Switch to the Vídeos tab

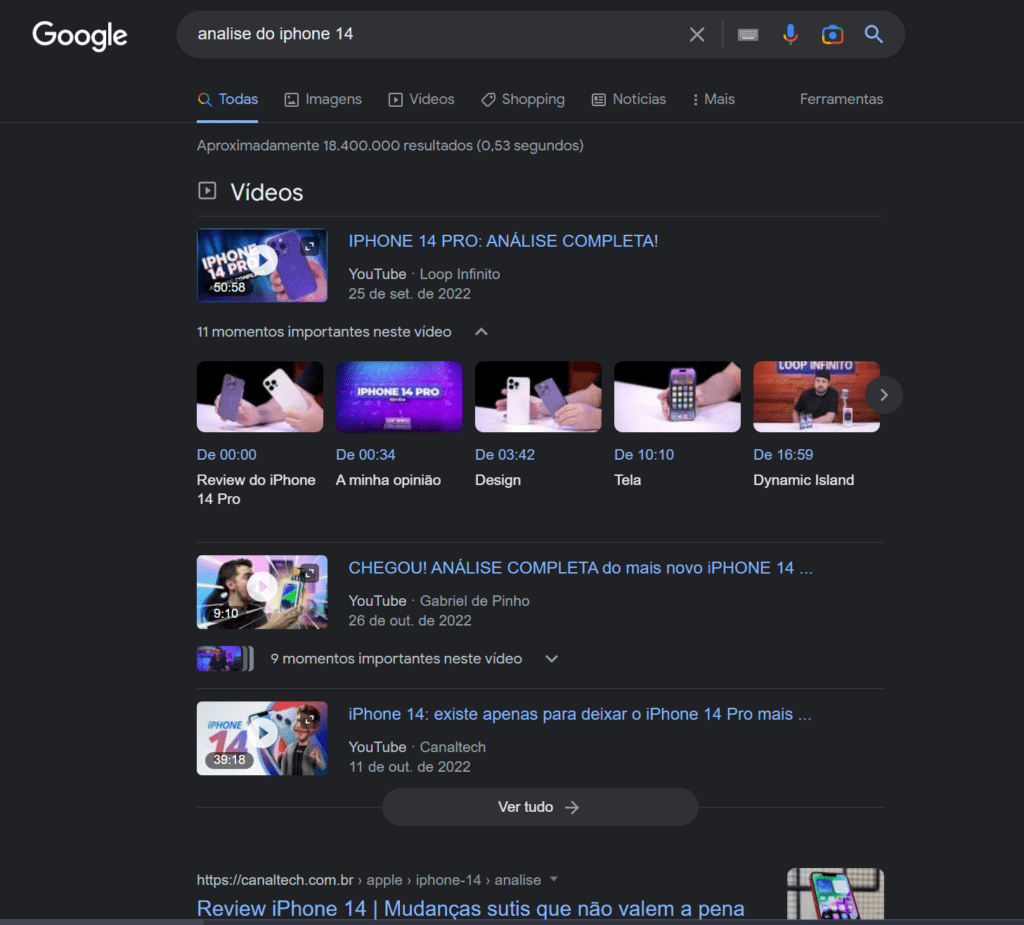(421, 99)
